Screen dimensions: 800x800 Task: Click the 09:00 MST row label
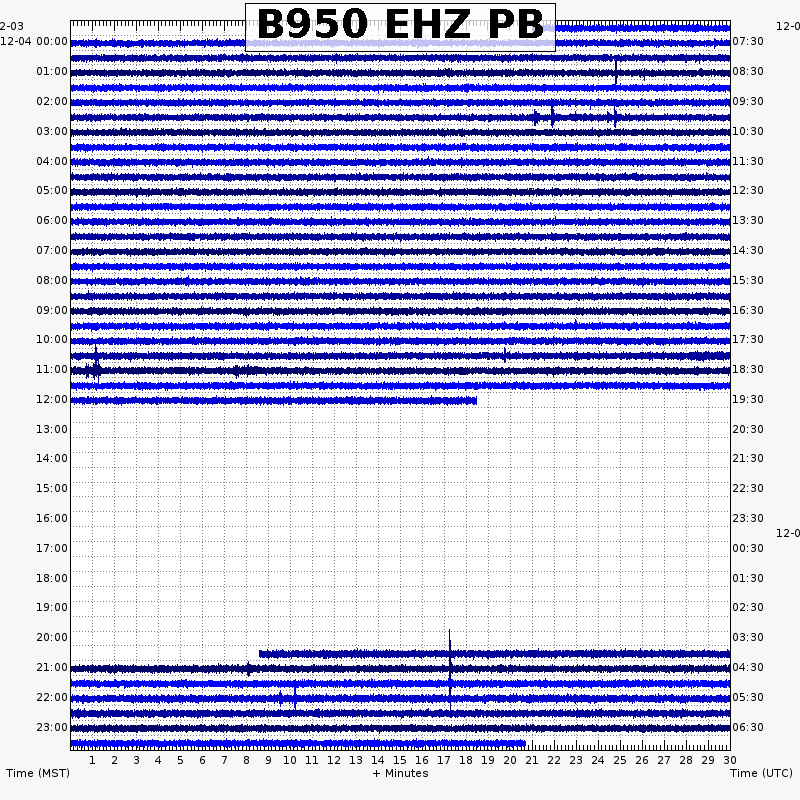tap(52, 311)
